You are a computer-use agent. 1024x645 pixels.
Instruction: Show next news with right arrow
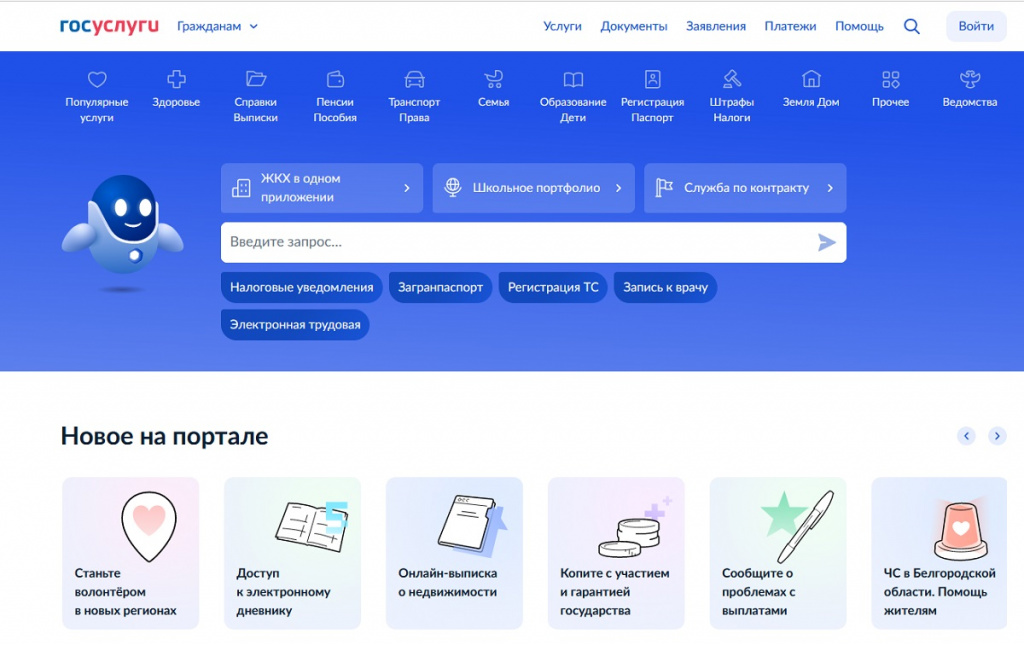[x=997, y=435]
